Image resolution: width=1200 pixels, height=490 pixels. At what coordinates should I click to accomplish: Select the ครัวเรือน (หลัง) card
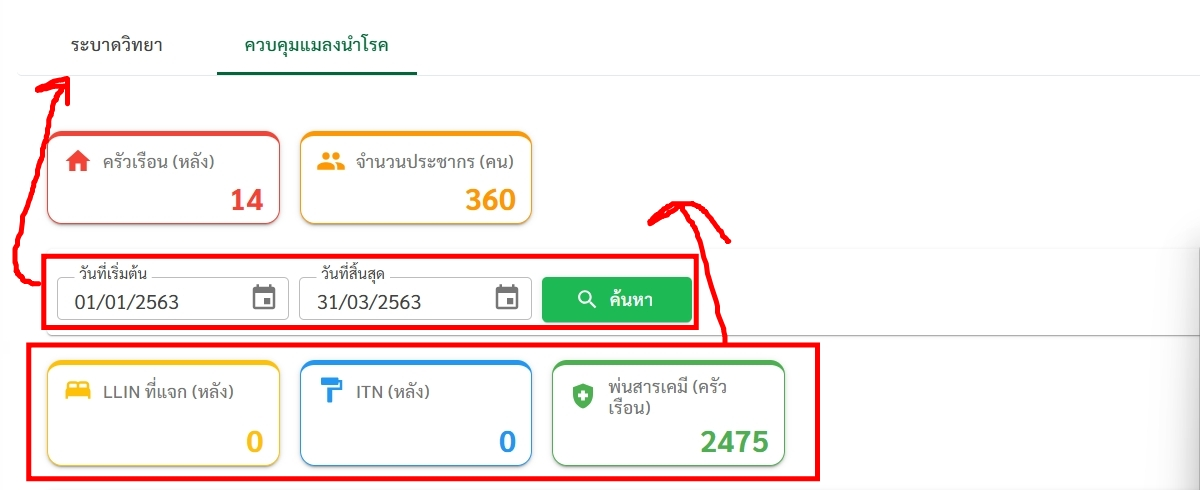point(163,178)
